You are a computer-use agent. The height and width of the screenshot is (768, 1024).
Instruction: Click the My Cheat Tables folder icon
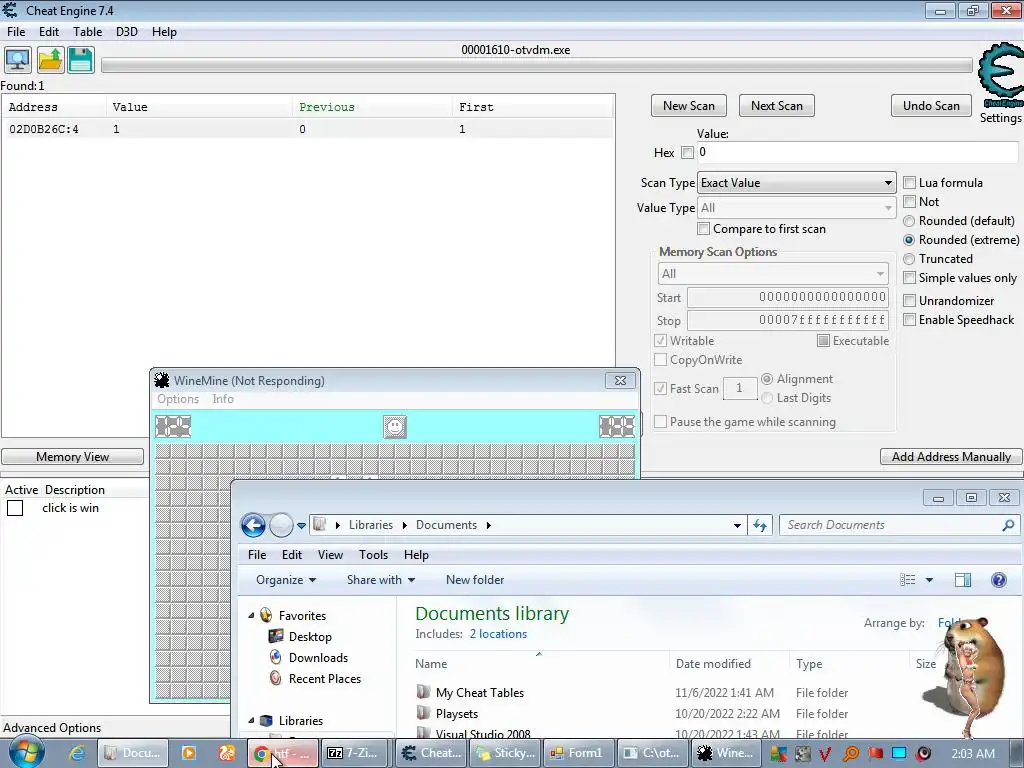coord(424,692)
